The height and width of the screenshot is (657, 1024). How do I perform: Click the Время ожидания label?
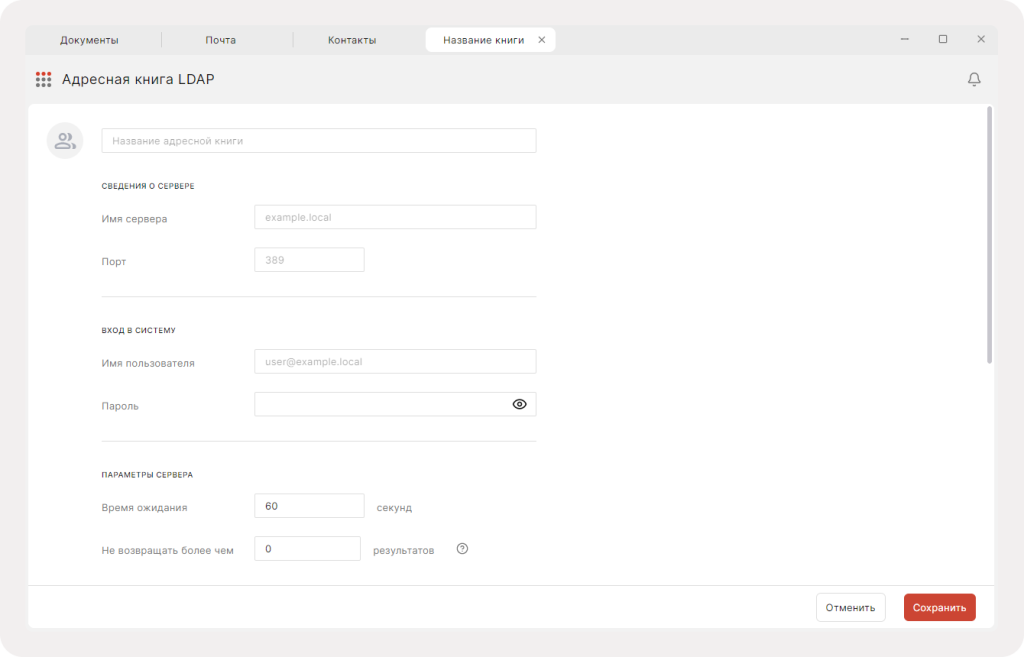pyautogui.click(x=144, y=507)
